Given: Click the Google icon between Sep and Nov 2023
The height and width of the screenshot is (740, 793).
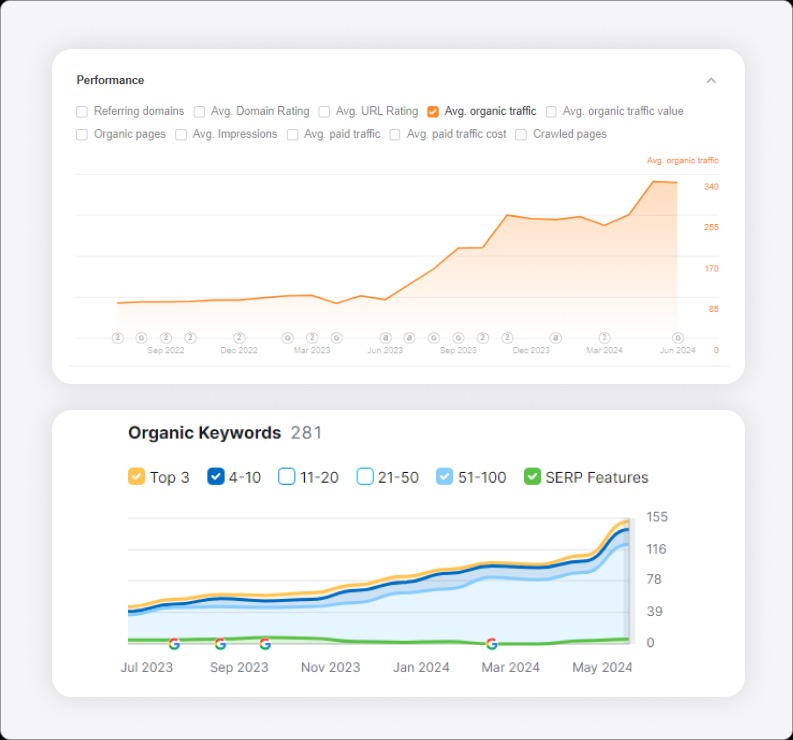Looking at the screenshot, I should pyautogui.click(x=265, y=644).
